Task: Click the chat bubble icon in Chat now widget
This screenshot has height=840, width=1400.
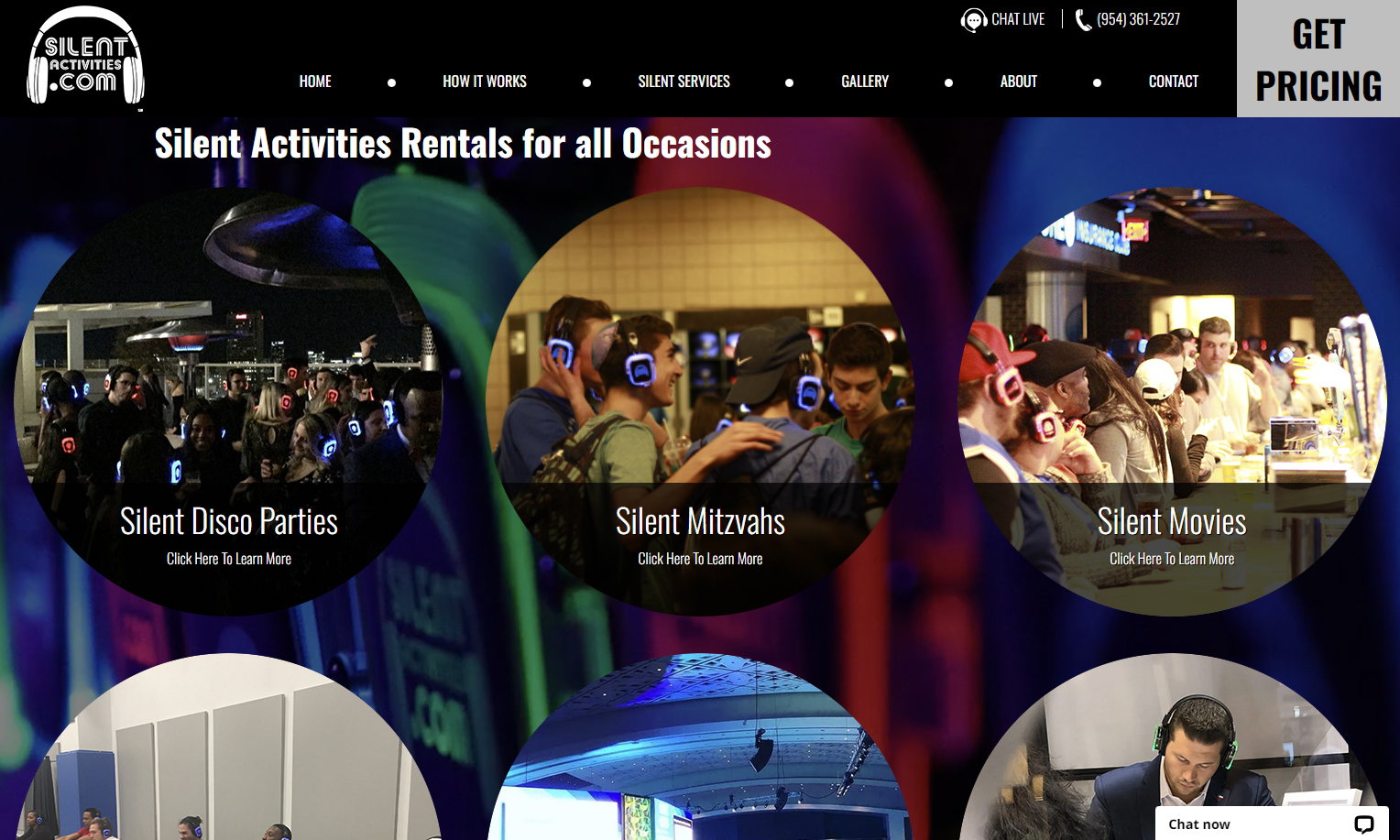Action: pyautogui.click(x=1363, y=824)
